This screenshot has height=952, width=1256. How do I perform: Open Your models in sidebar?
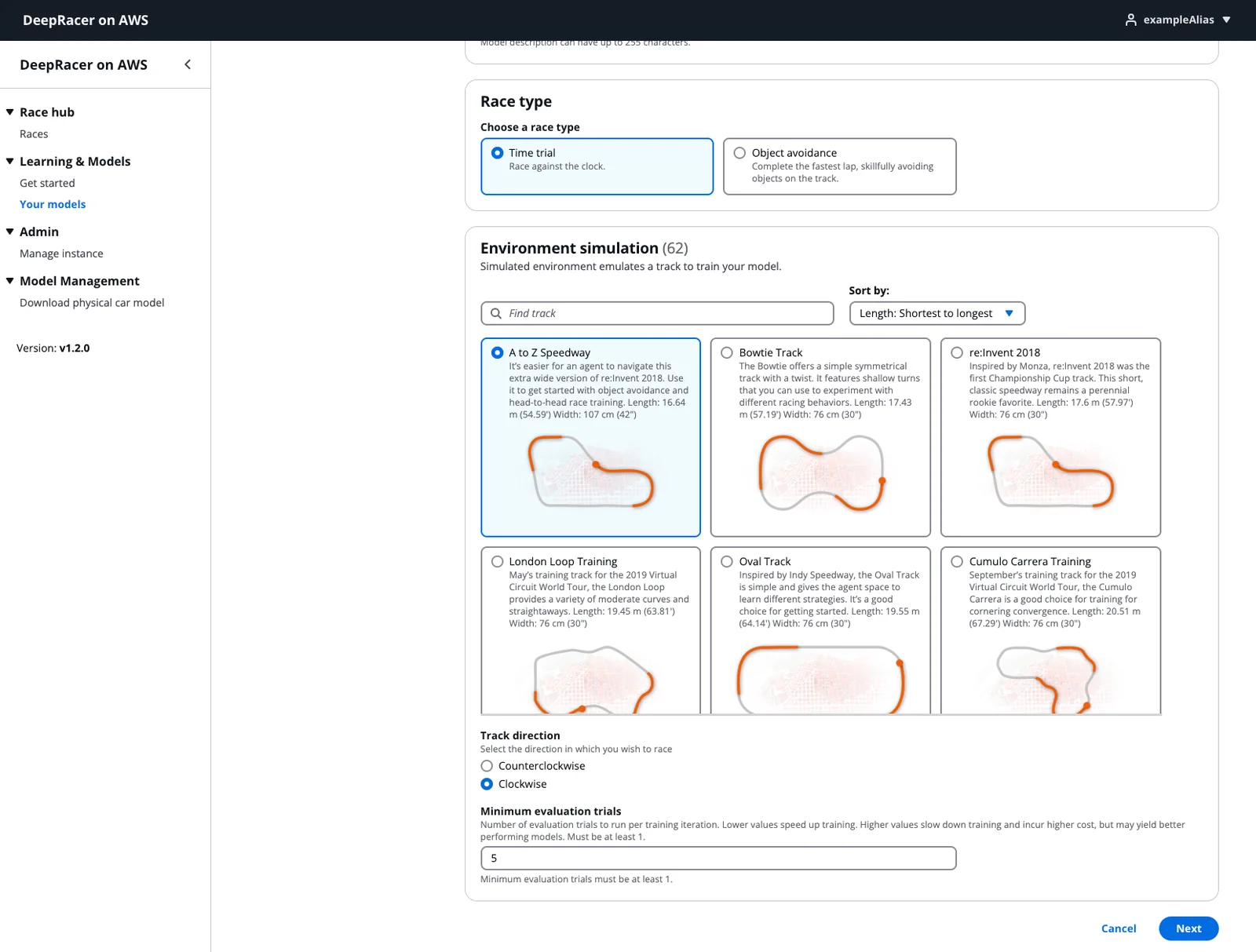click(x=53, y=204)
